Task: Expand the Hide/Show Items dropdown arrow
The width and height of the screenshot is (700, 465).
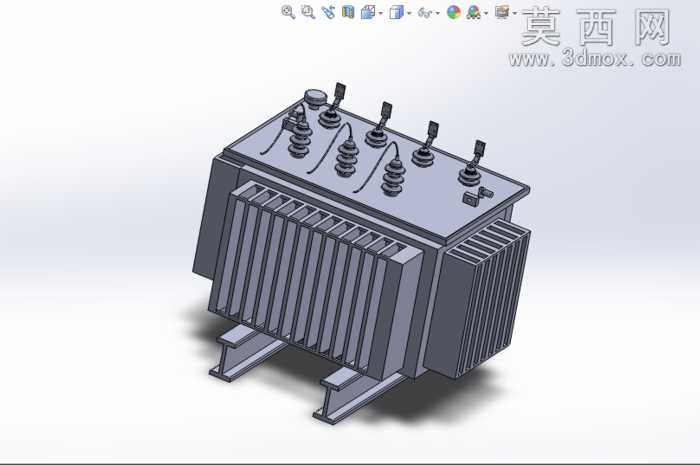Action: tap(438, 13)
